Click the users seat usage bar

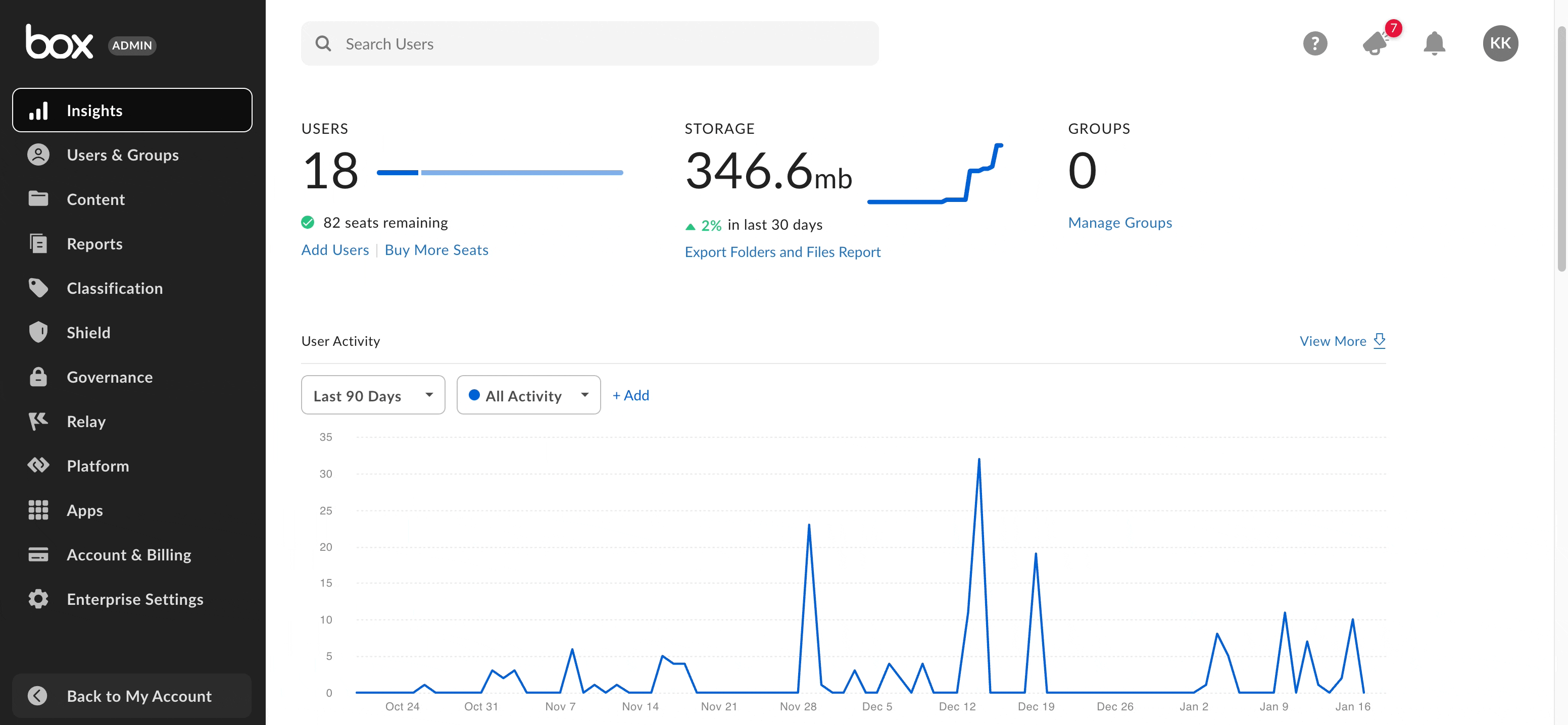click(x=499, y=173)
